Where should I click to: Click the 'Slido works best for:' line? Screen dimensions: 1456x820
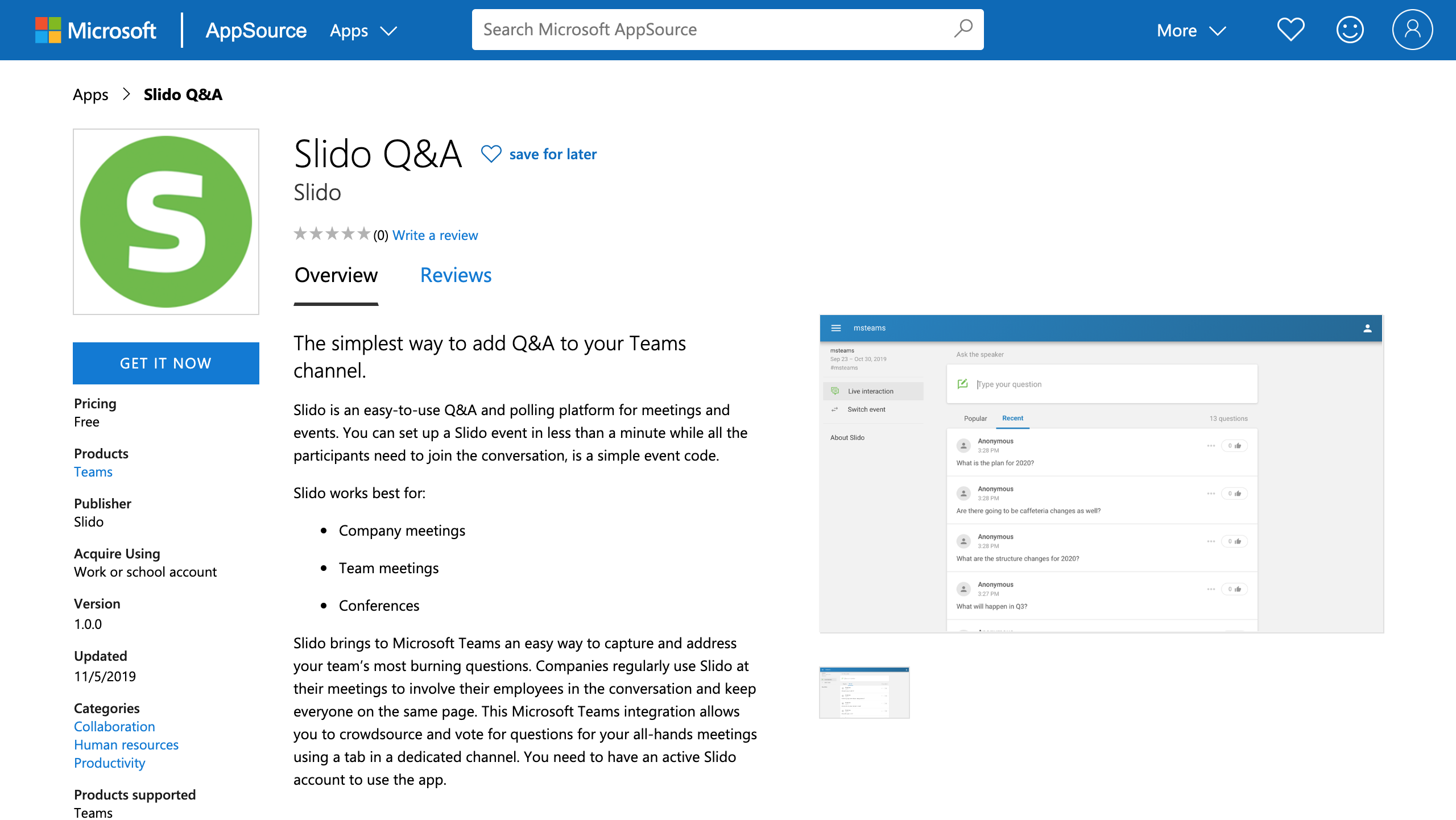pyautogui.click(x=359, y=493)
